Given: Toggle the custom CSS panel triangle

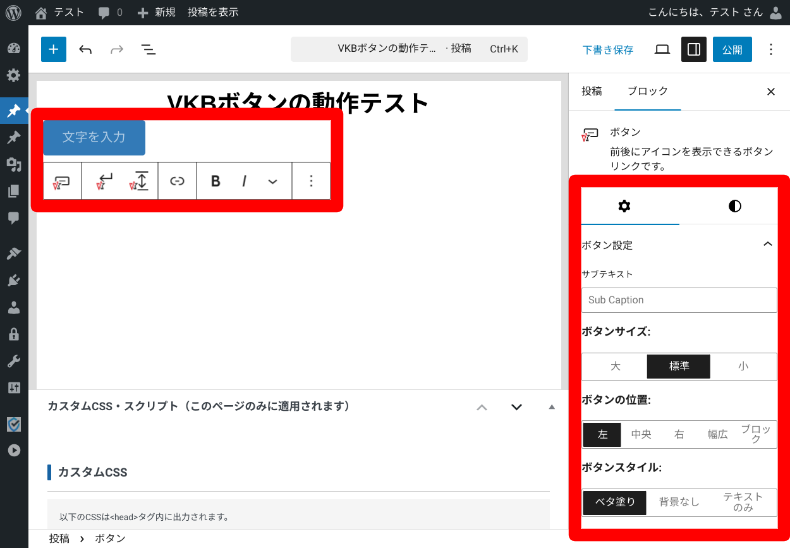Looking at the screenshot, I should click(552, 407).
